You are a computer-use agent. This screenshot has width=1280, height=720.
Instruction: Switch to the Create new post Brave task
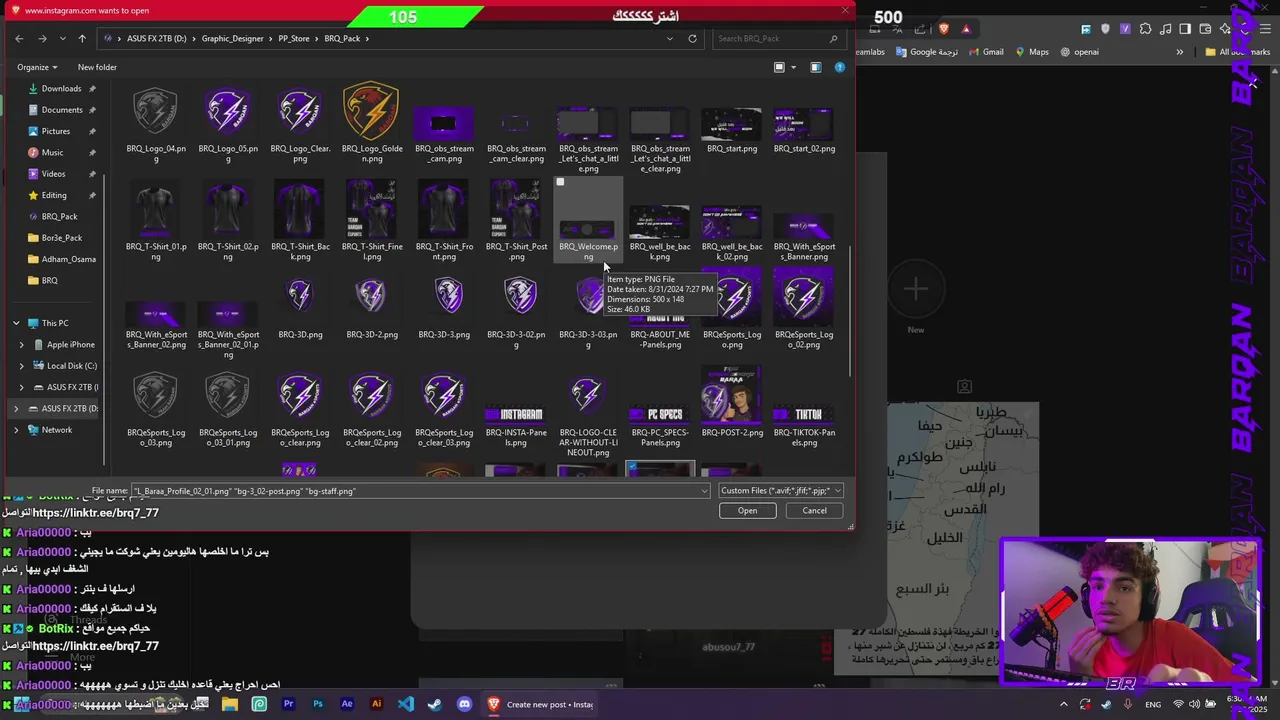[540, 704]
